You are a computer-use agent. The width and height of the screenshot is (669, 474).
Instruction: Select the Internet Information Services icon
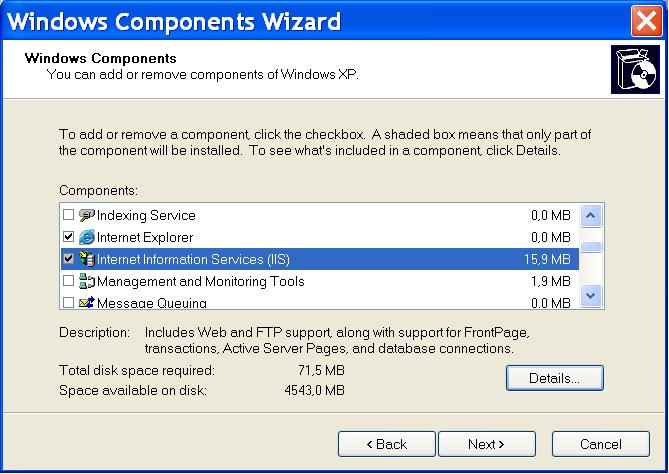(87, 259)
